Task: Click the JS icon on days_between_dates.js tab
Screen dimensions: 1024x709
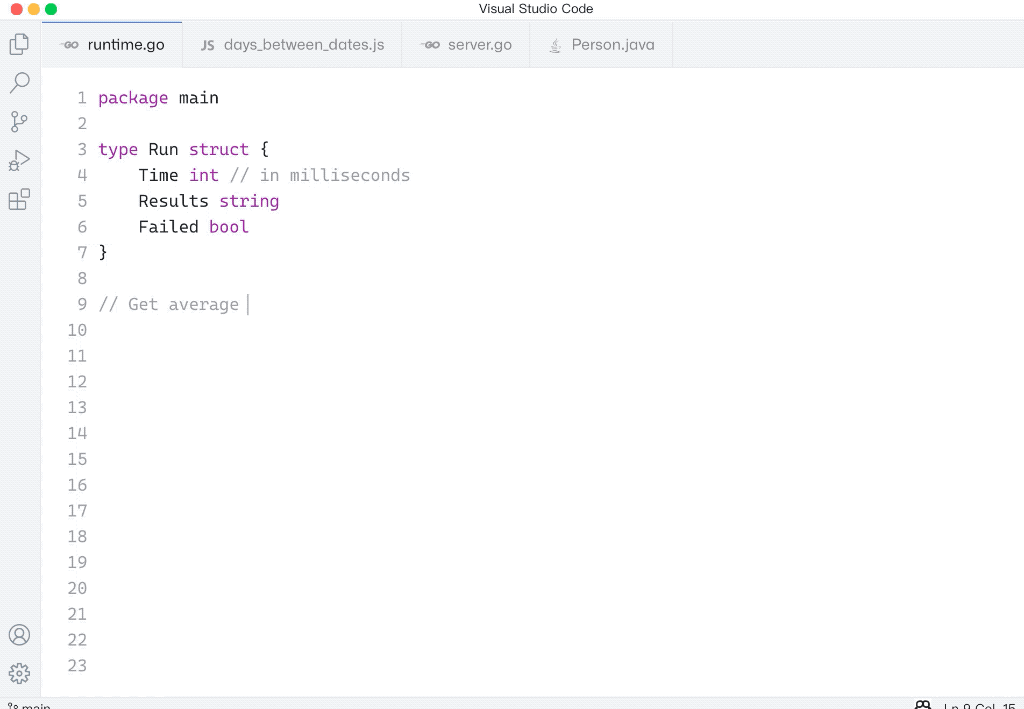Action: point(207,44)
